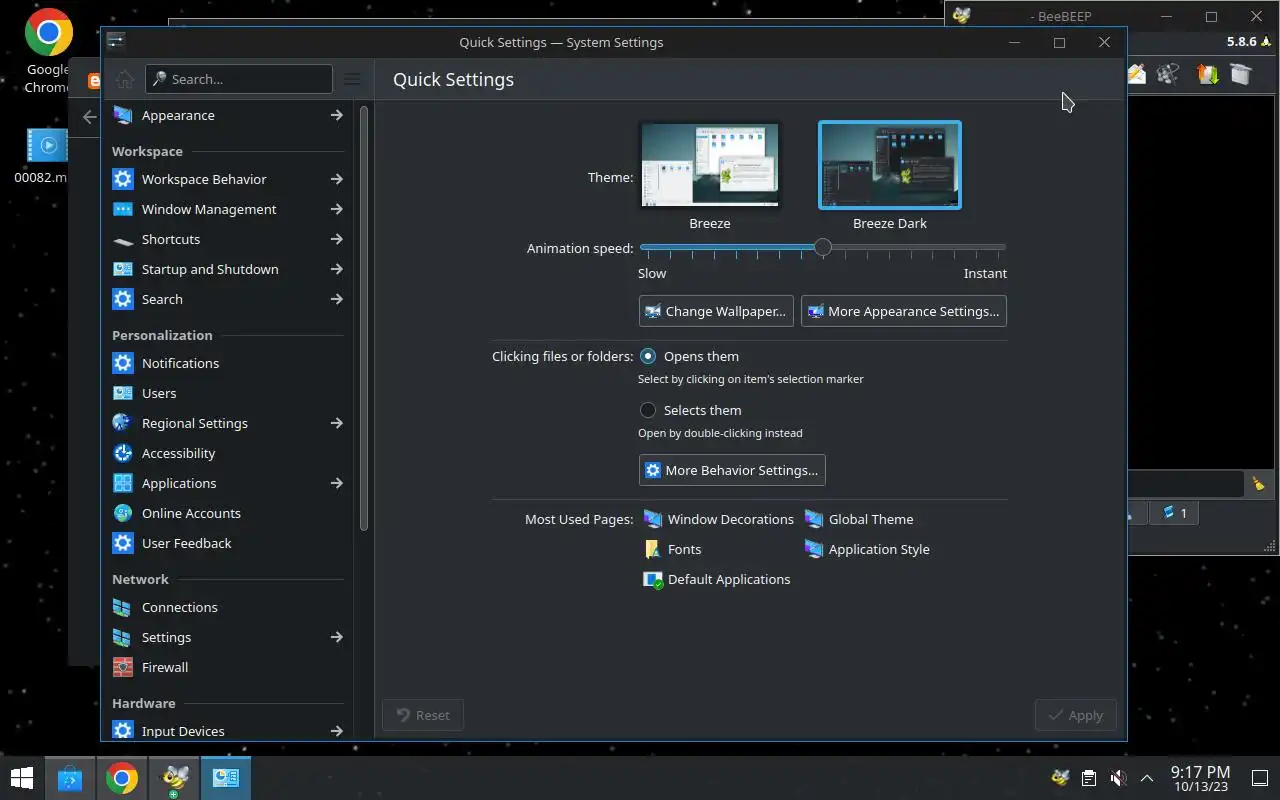Image resolution: width=1280 pixels, height=800 pixels.
Task: Open the Online Accounts sidebar icon
Action: coord(123,513)
